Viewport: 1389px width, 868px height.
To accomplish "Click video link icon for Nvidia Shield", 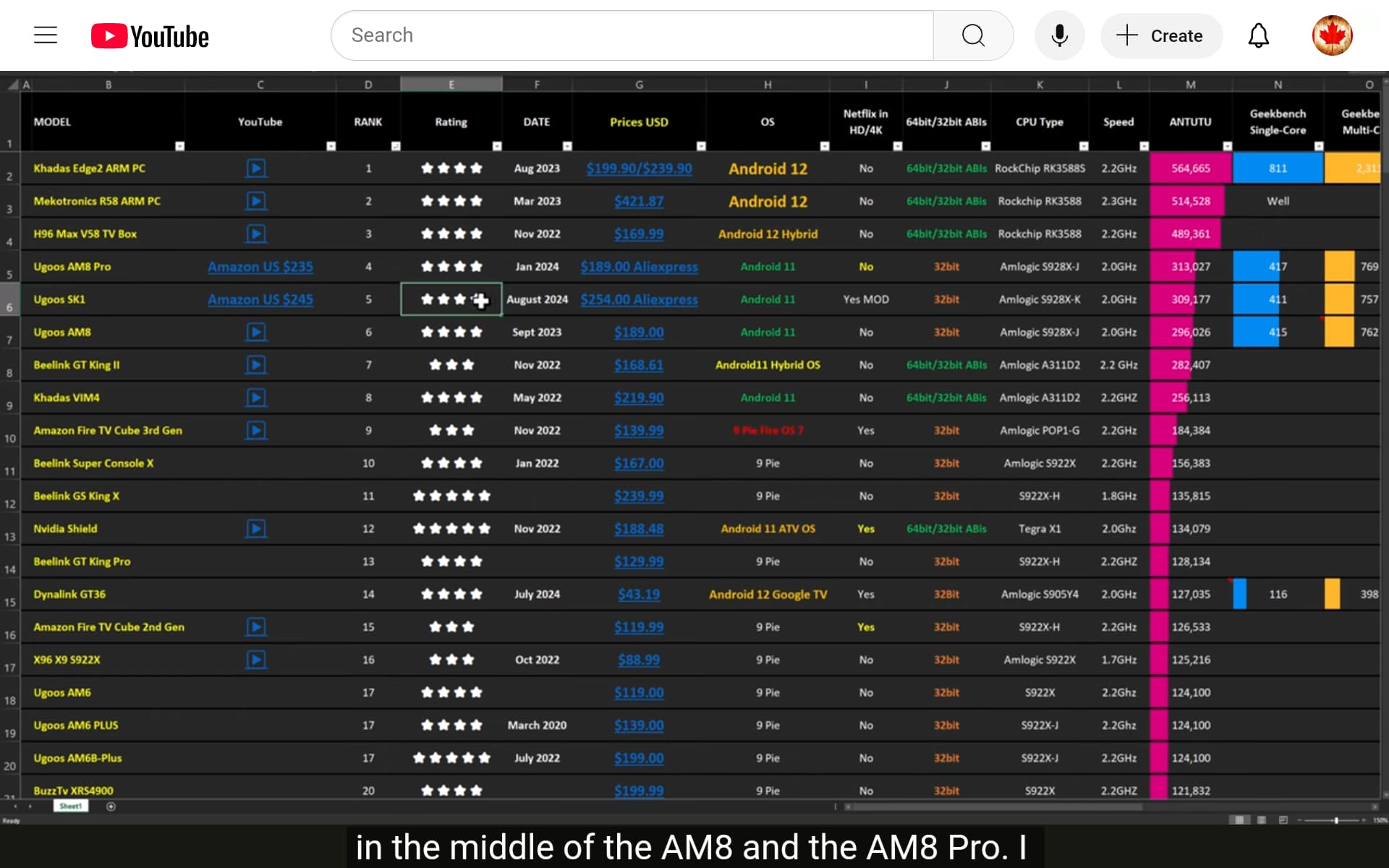I will 255,529.
